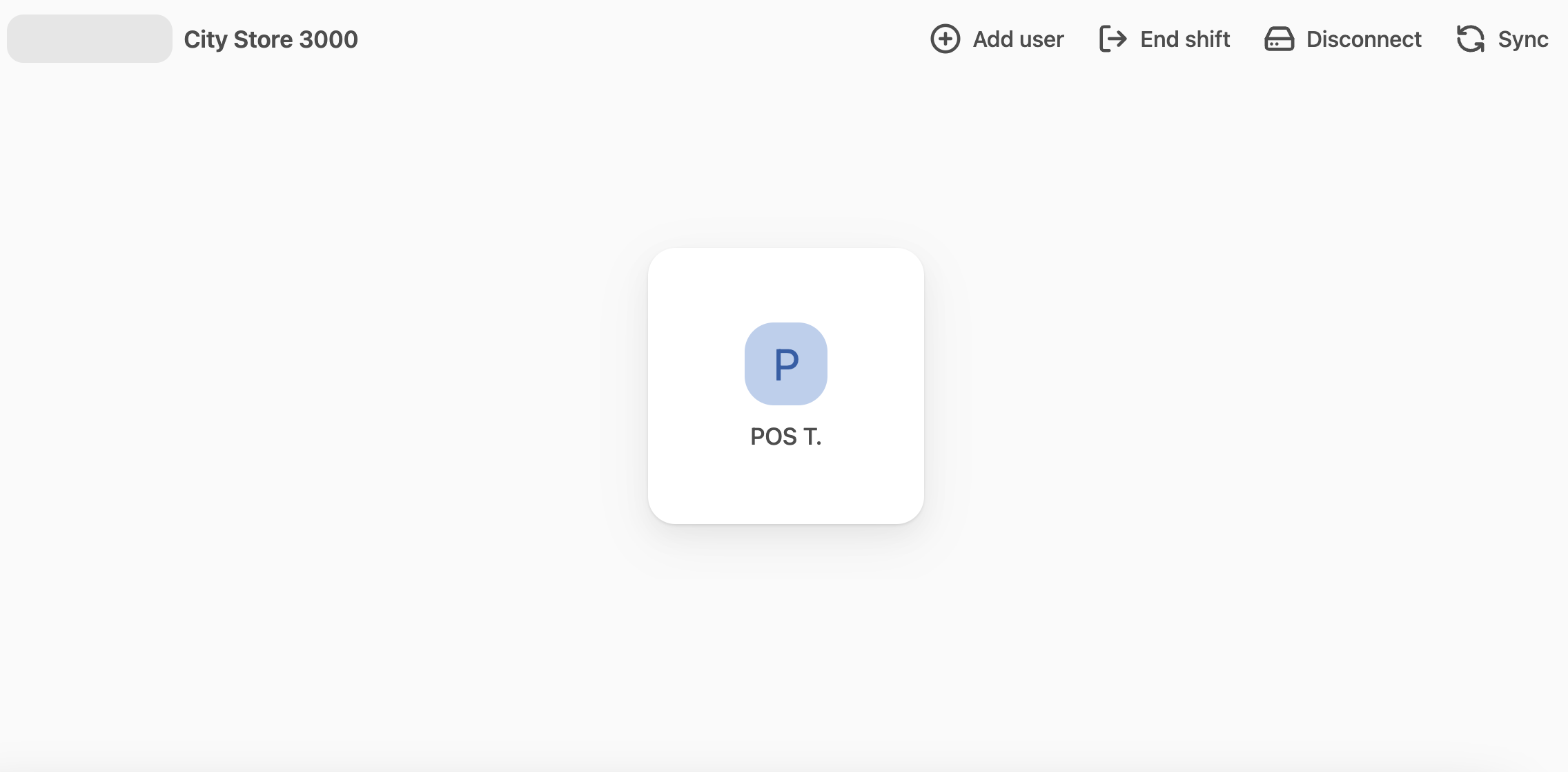Viewport: 1568px width, 772px height.
Task: Click the plus-circle Add user icon
Action: click(944, 39)
